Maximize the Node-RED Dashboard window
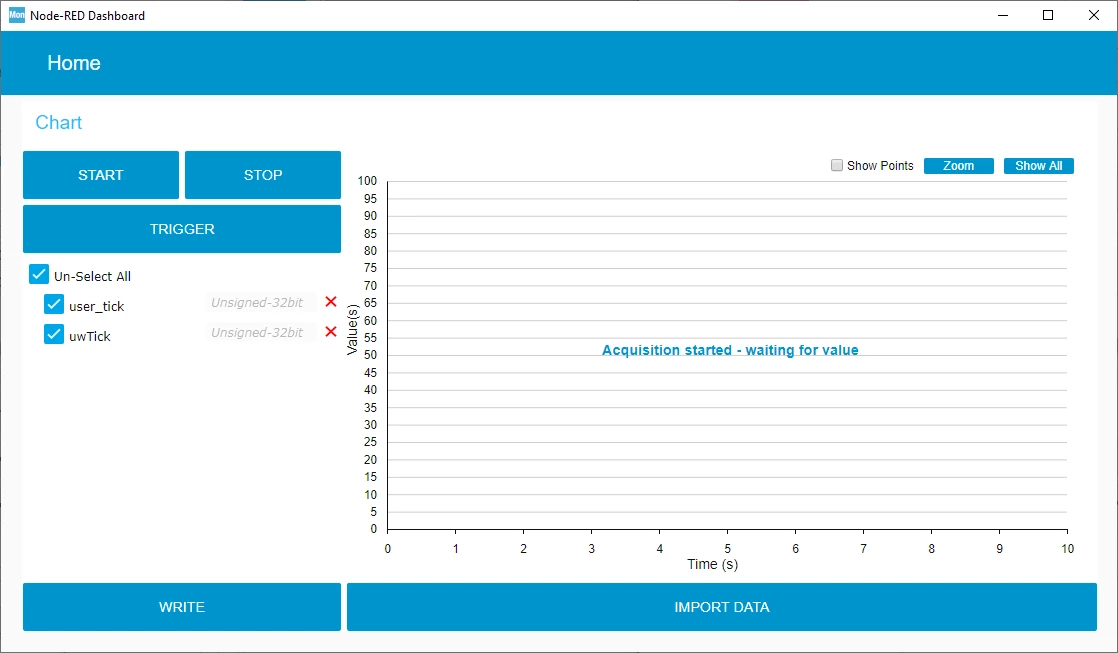The width and height of the screenshot is (1118, 653). [x=1048, y=15]
